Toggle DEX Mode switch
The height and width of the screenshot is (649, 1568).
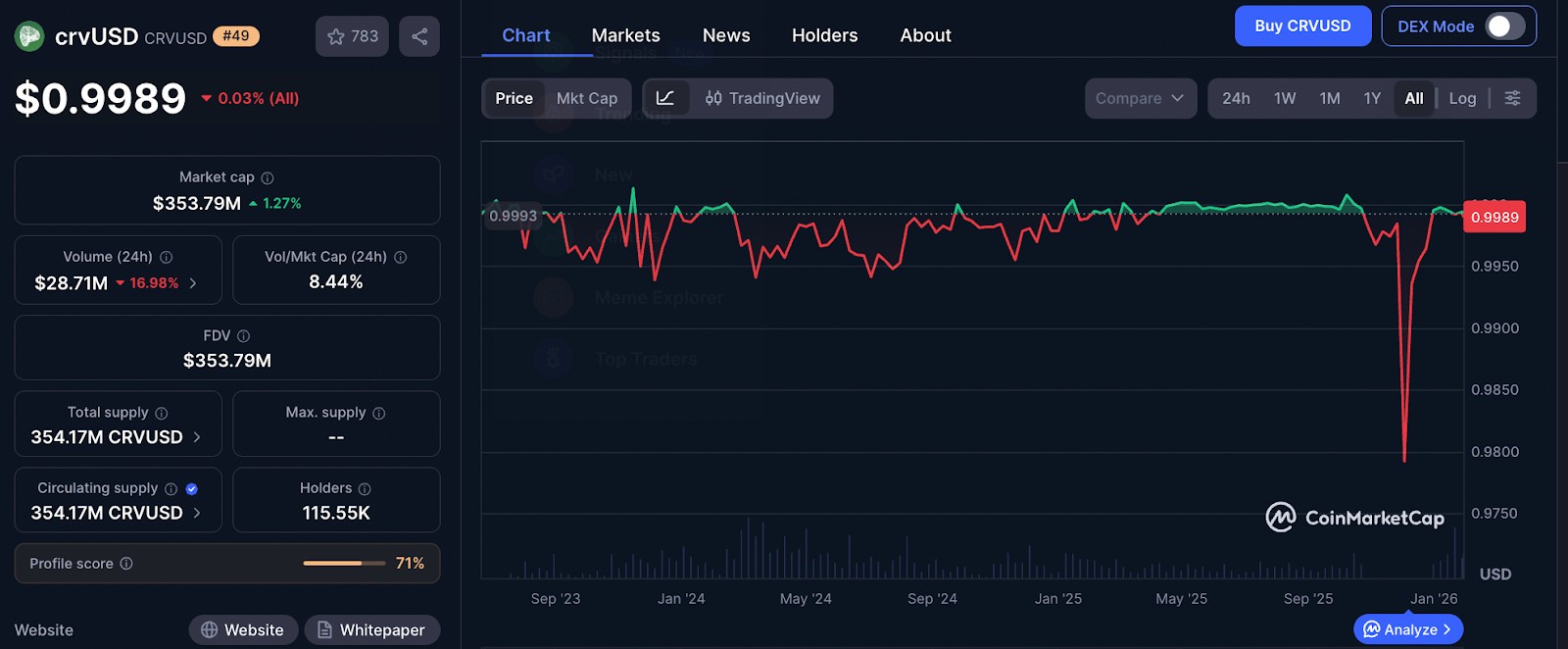pos(1505,26)
